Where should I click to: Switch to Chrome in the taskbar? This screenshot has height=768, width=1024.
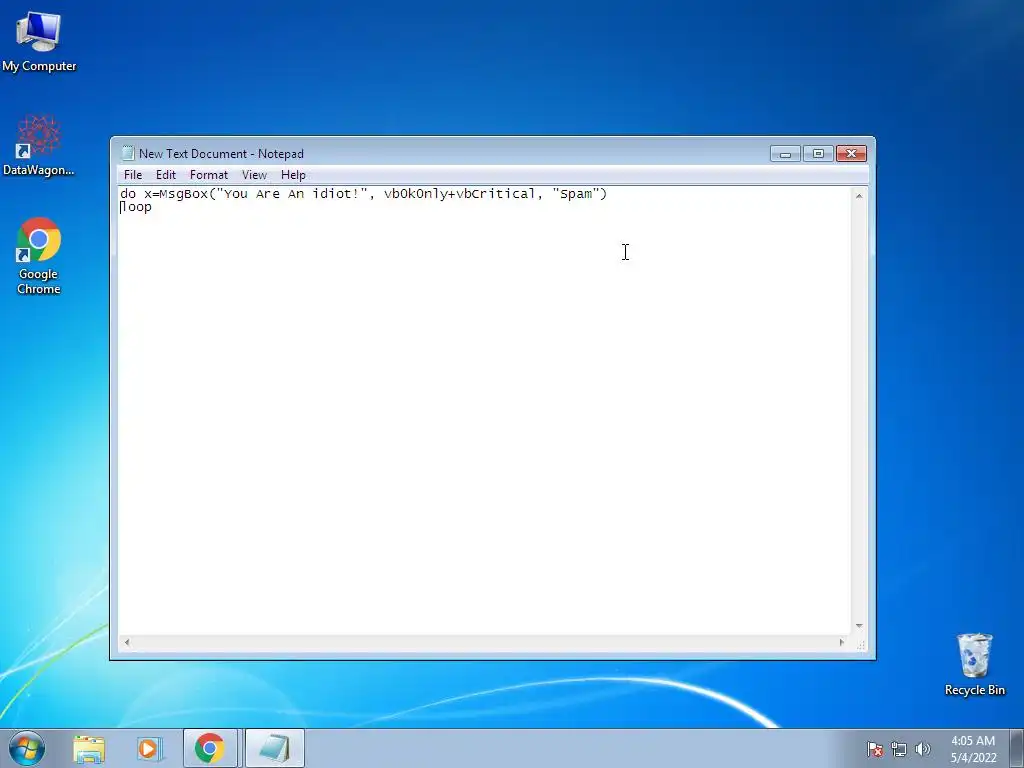210,748
